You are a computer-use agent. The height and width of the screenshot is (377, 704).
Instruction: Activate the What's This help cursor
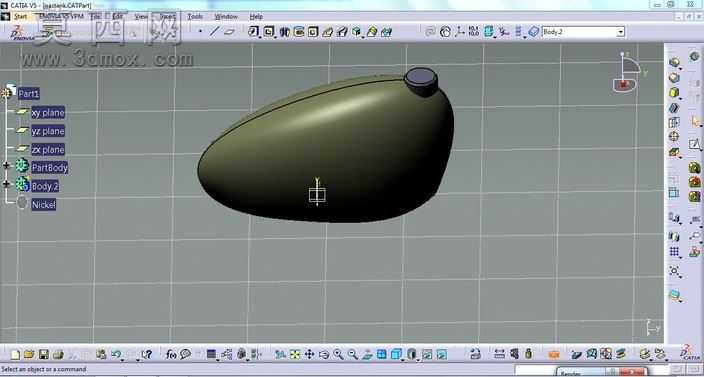[147, 355]
